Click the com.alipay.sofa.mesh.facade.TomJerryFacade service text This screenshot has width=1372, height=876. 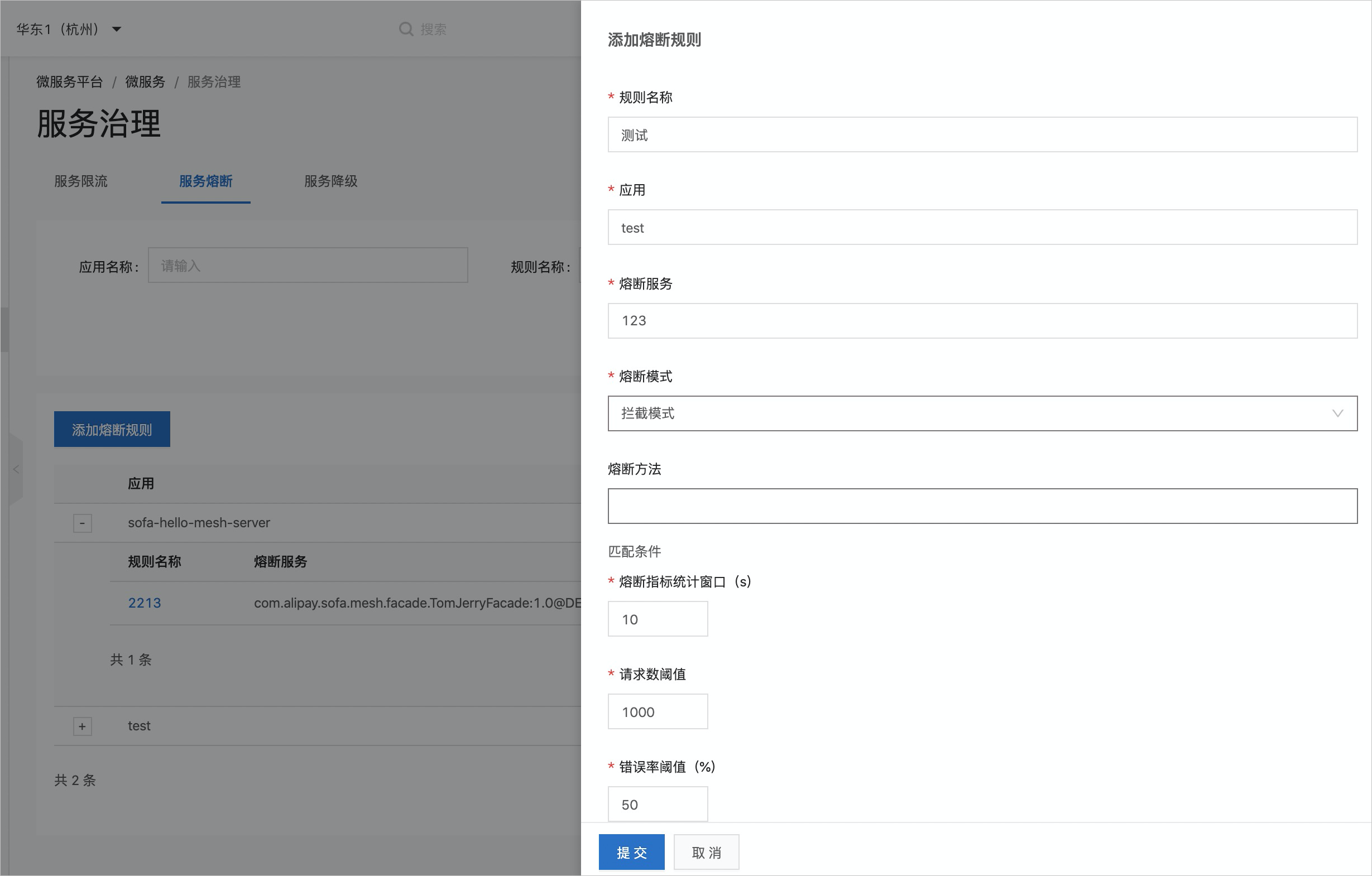[417, 603]
